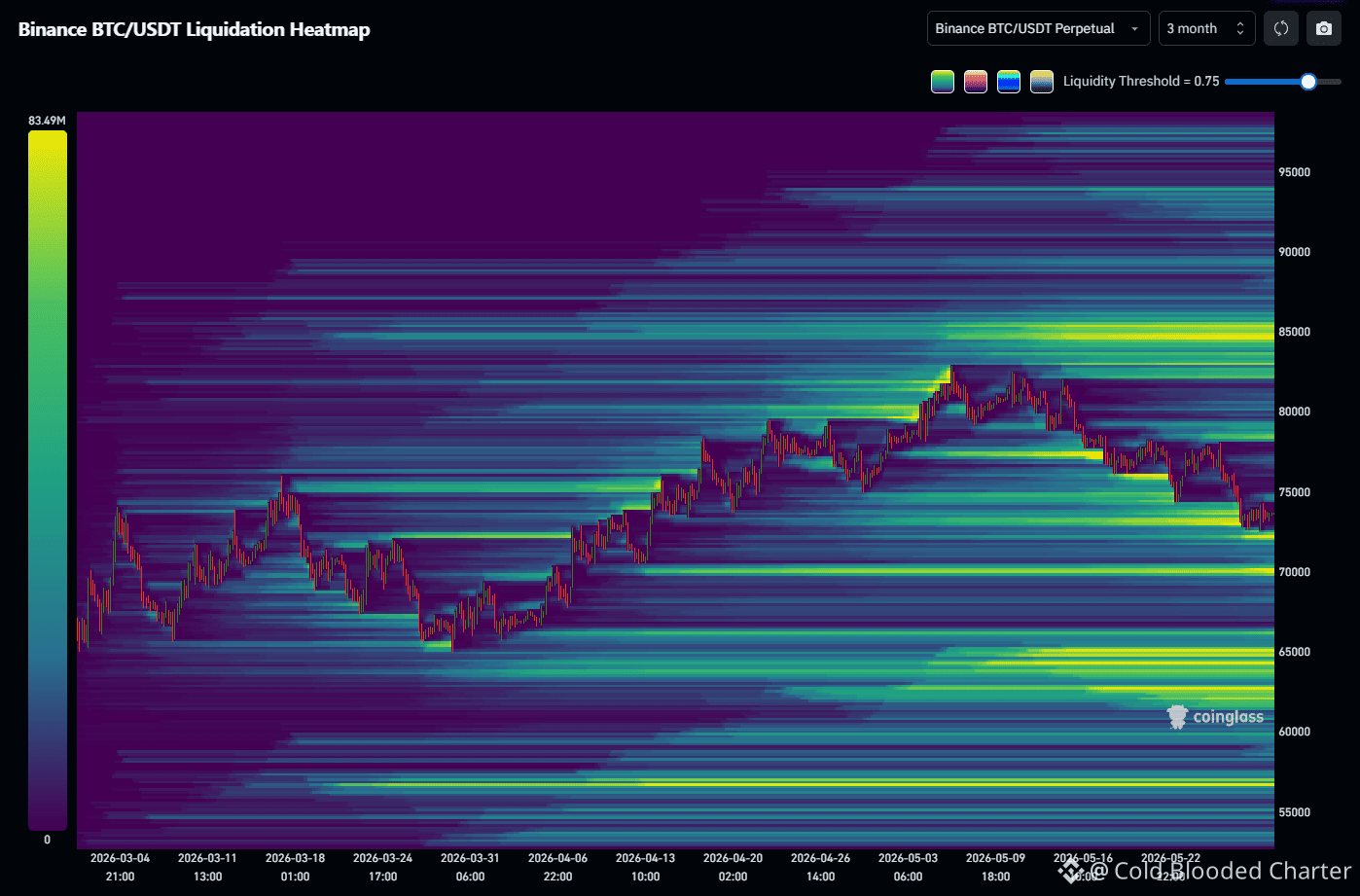Click the 90000 price axis label
Screen dimensions: 1360x896
(x=1295, y=252)
